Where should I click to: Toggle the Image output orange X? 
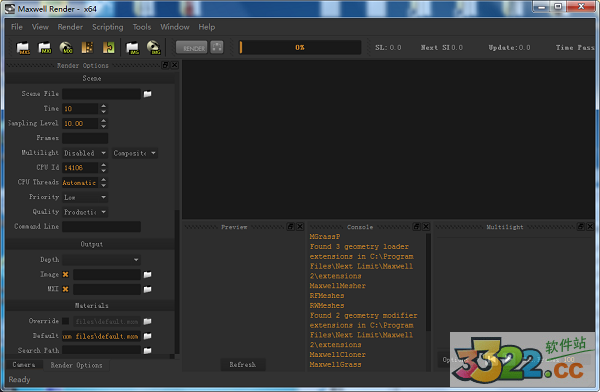[65, 274]
